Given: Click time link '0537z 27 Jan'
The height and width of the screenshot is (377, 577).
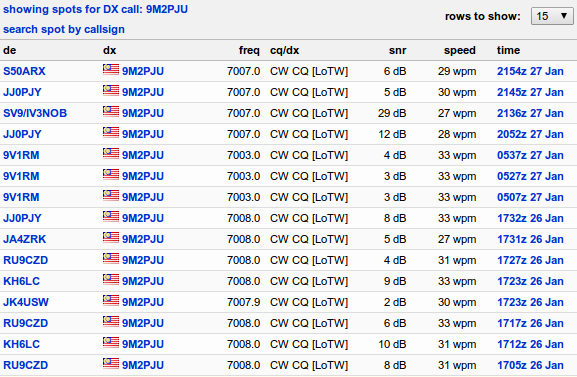Looking at the screenshot, I should click(530, 155).
